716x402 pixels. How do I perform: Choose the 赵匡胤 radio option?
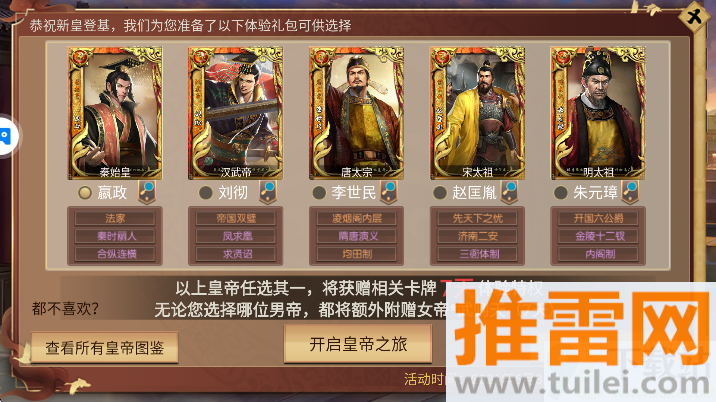[x=440, y=193]
